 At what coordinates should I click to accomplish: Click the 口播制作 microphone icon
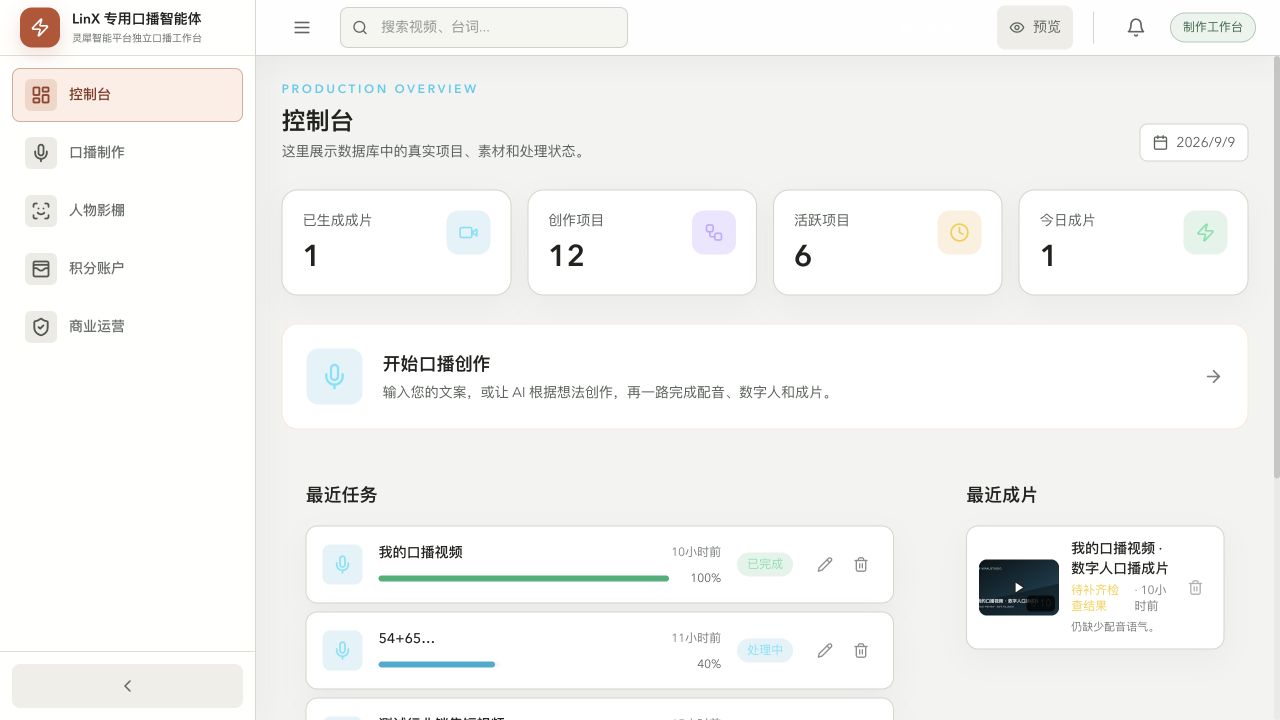coord(41,153)
